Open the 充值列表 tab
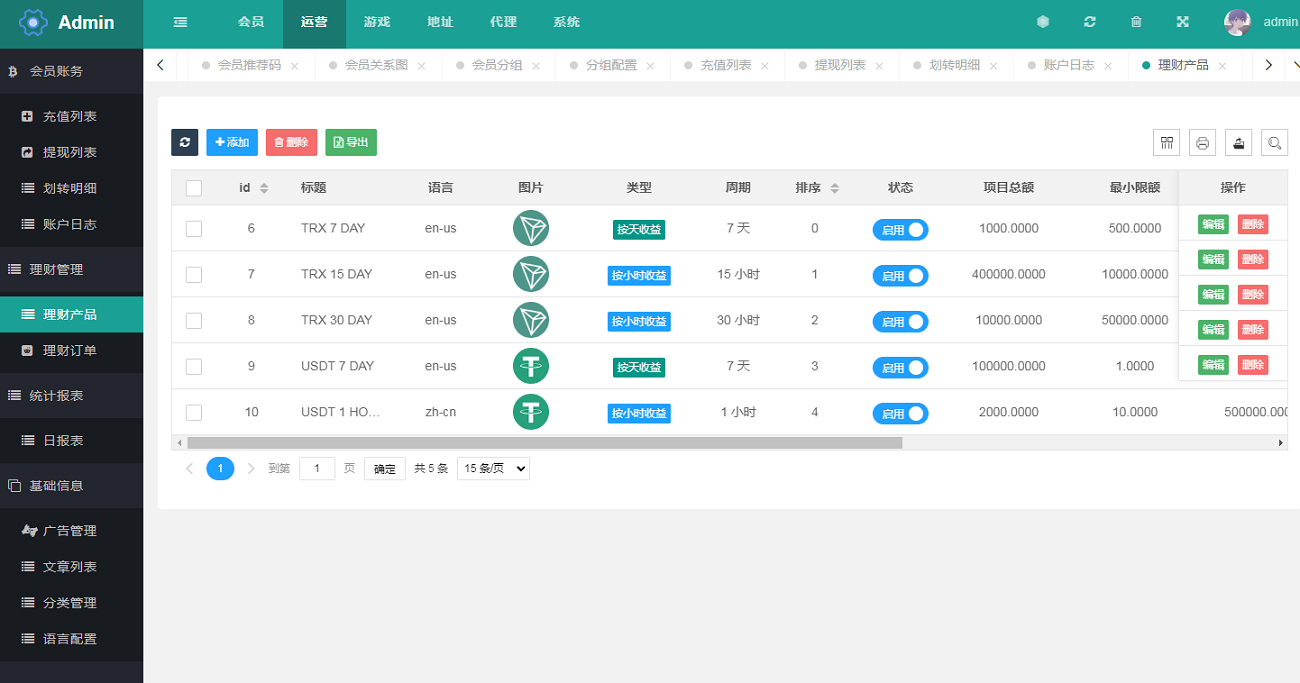This screenshot has height=683, width=1300. [725, 65]
